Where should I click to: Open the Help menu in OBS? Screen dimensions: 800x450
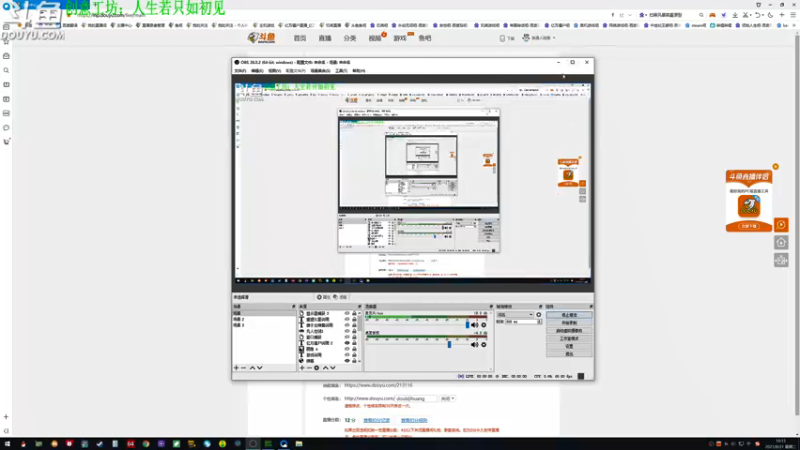click(359, 71)
